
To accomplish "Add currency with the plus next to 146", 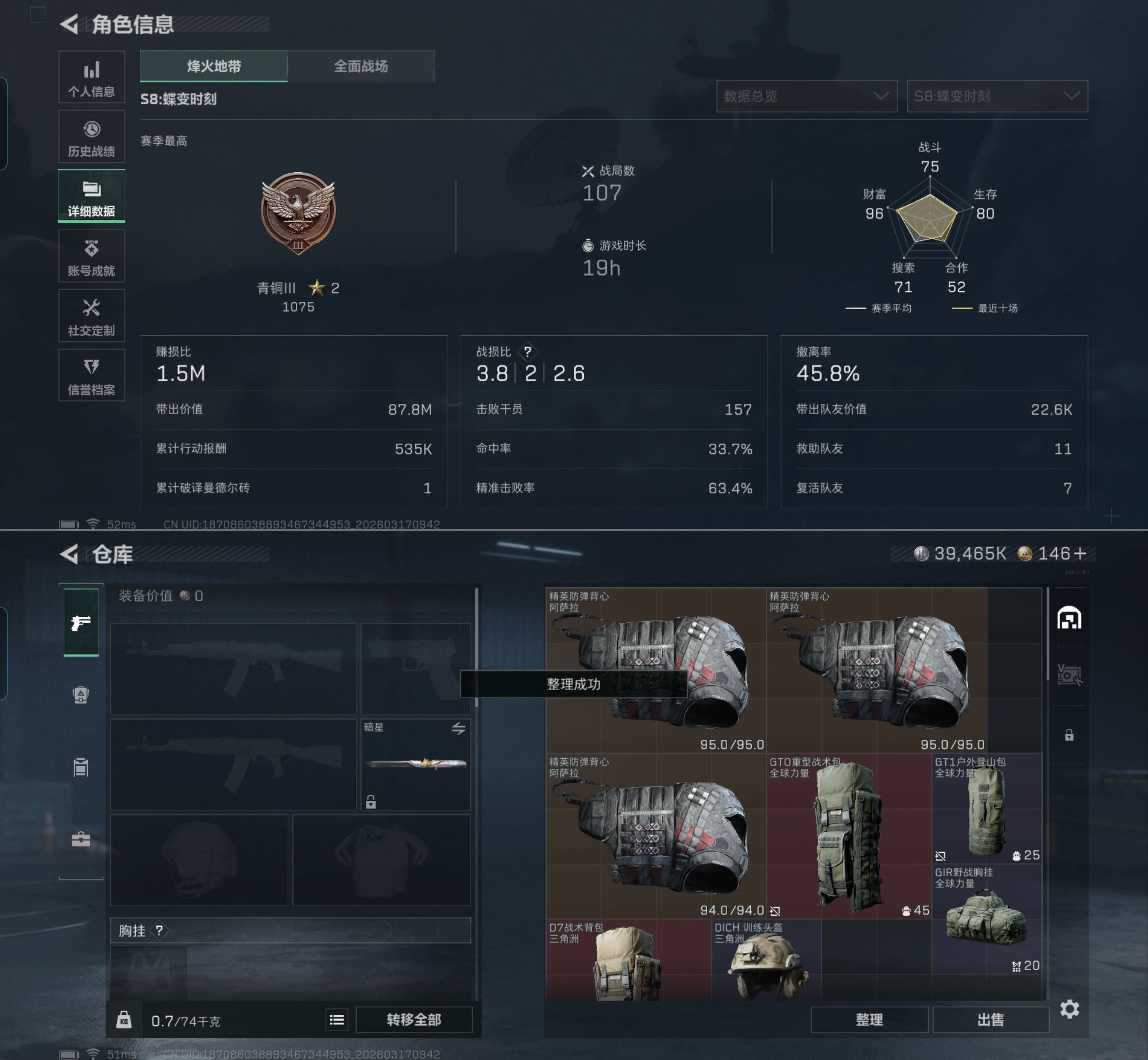I will pos(1080,554).
